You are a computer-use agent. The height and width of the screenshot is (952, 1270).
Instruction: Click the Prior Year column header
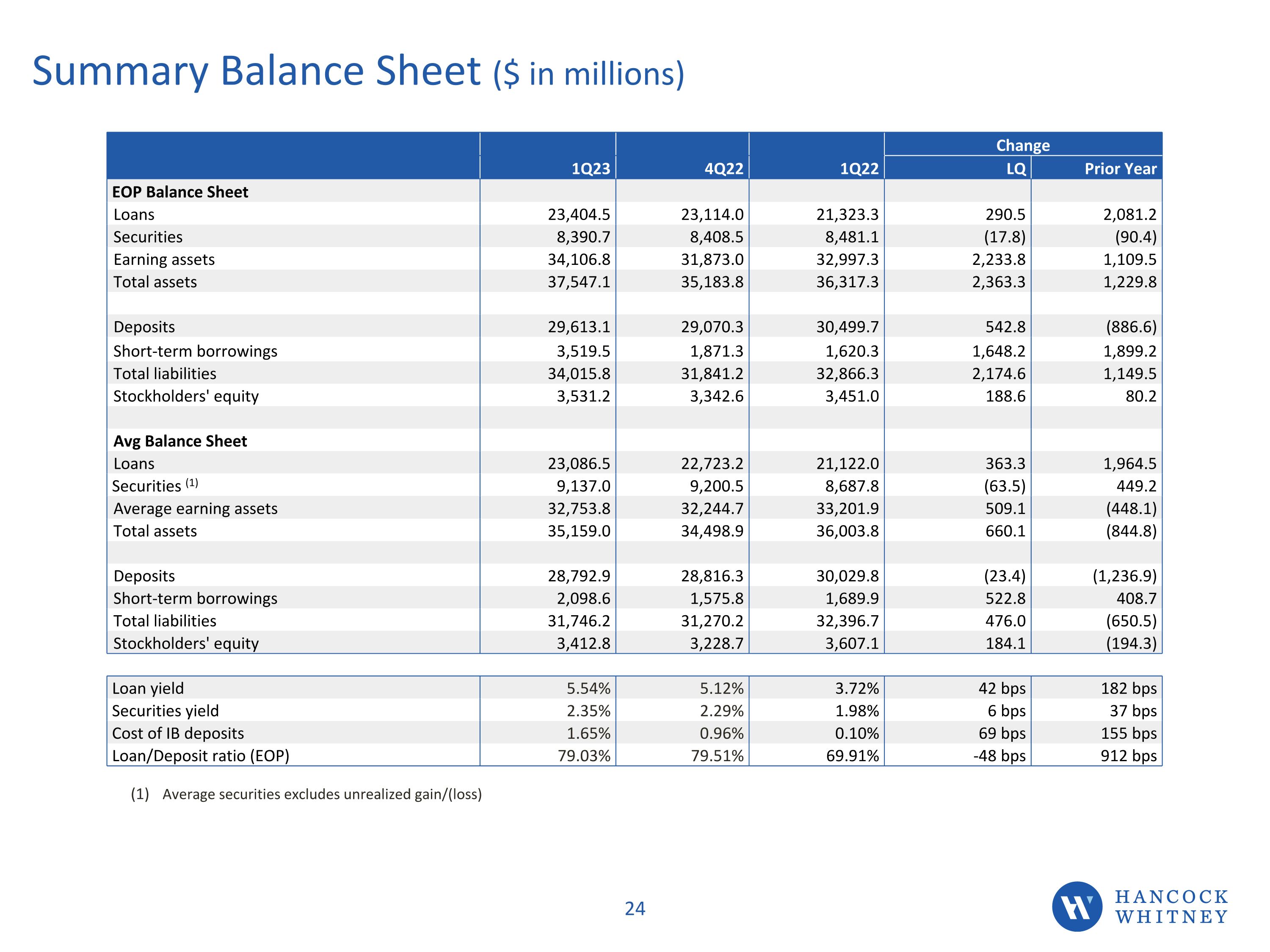(1120, 169)
